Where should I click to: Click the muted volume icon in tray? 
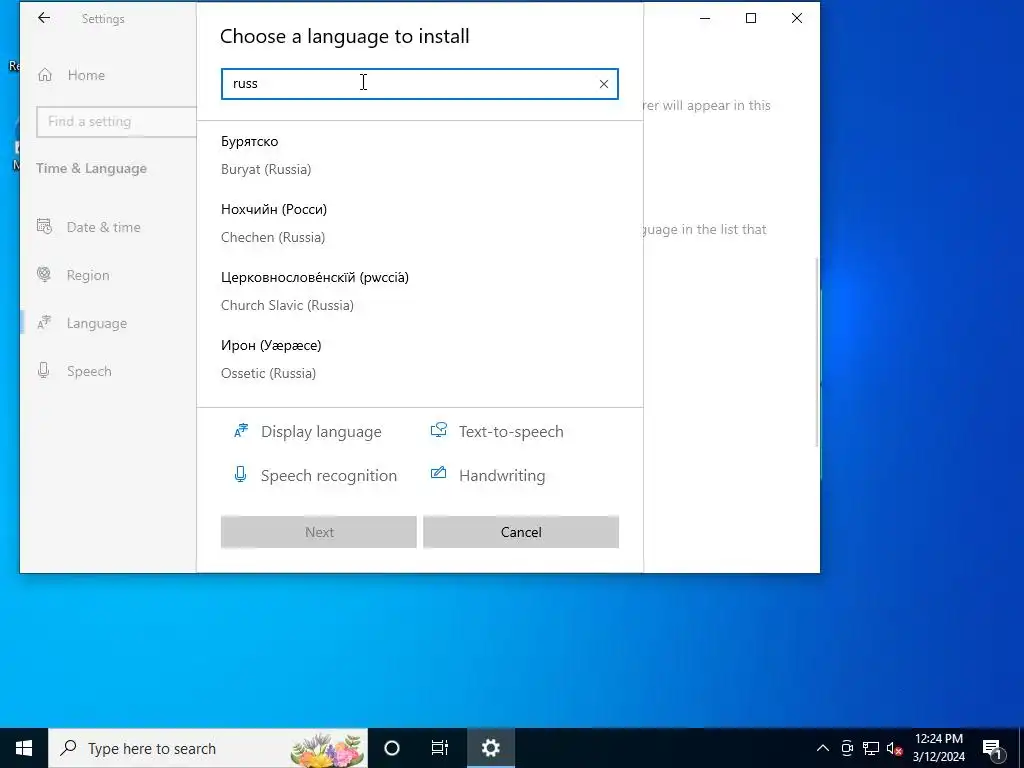[x=894, y=748]
